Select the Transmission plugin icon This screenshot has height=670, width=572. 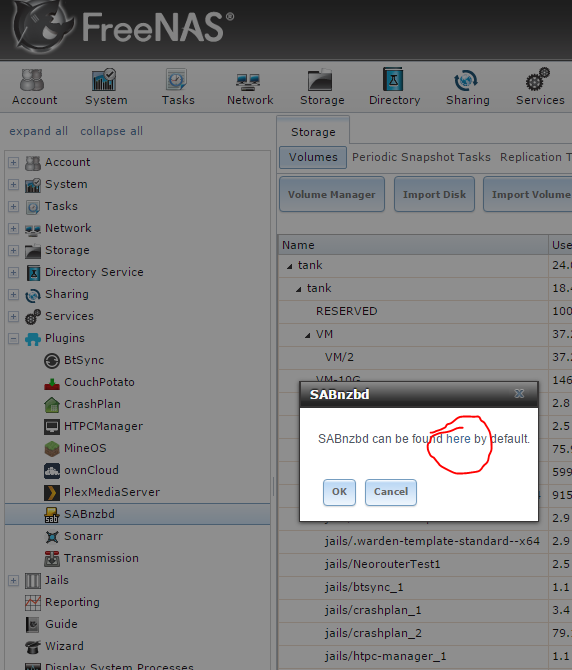[52, 558]
